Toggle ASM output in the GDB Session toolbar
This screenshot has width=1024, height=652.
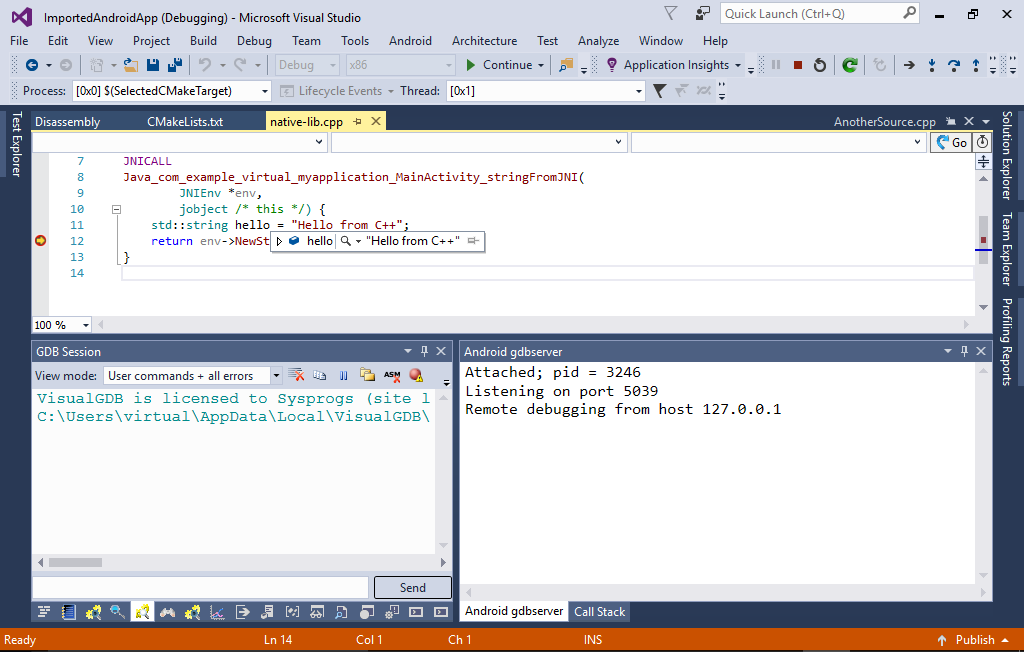[x=391, y=375]
